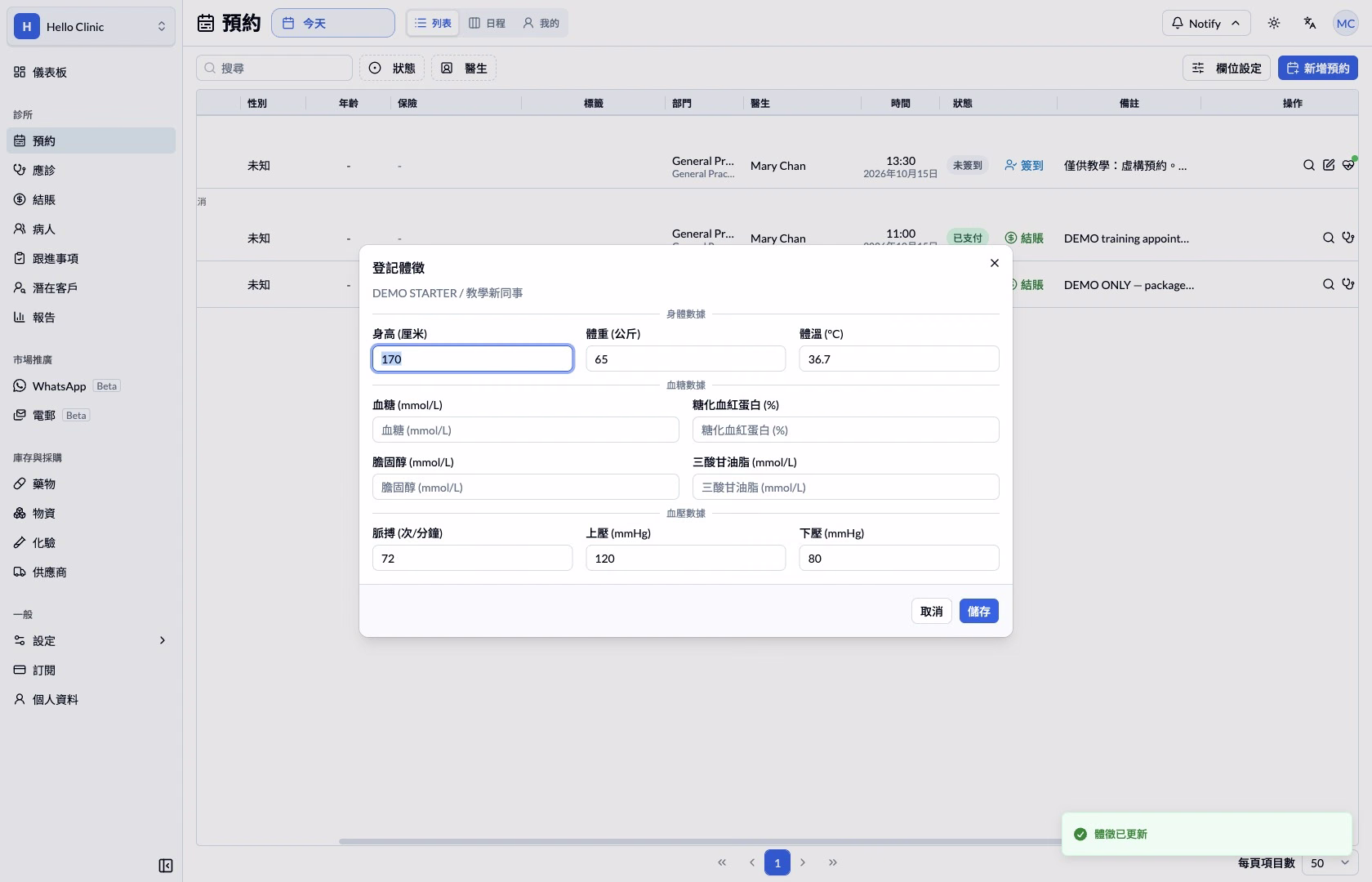This screenshot has height=882, width=1372.
Task: Click 取消 in the vitals dialog
Action: tap(931, 611)
